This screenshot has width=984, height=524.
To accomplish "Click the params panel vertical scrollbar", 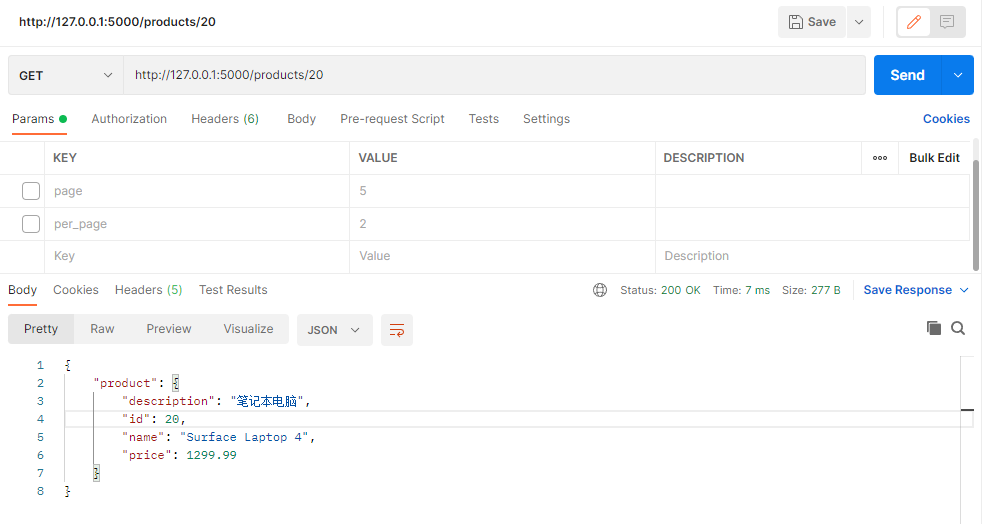I will (976, 215).
